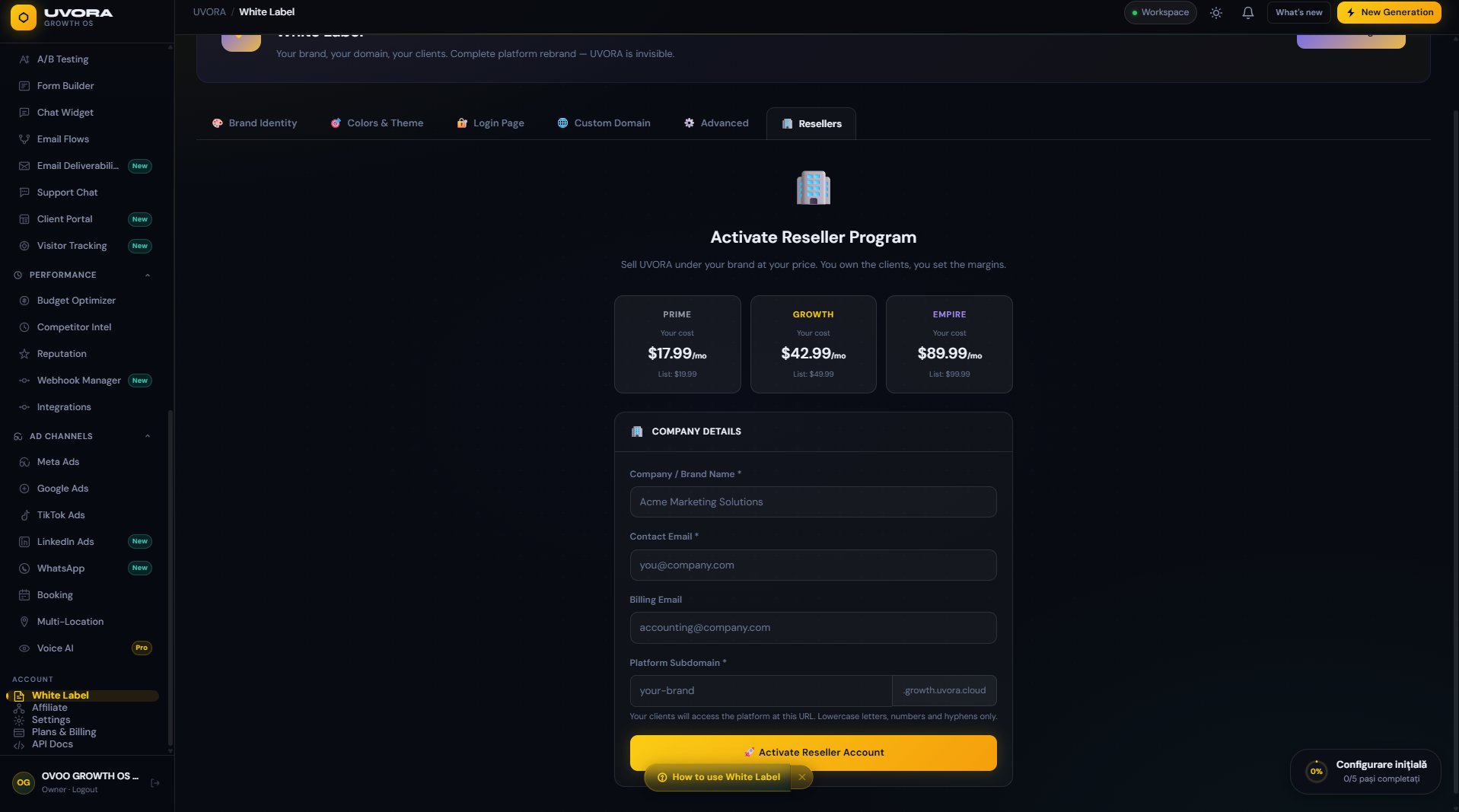The width and height of the screenshot is (1459, 812).
Task: Open the Configurare inițială progress widget
Action: pyautogui.click(x=1365, y=772)
